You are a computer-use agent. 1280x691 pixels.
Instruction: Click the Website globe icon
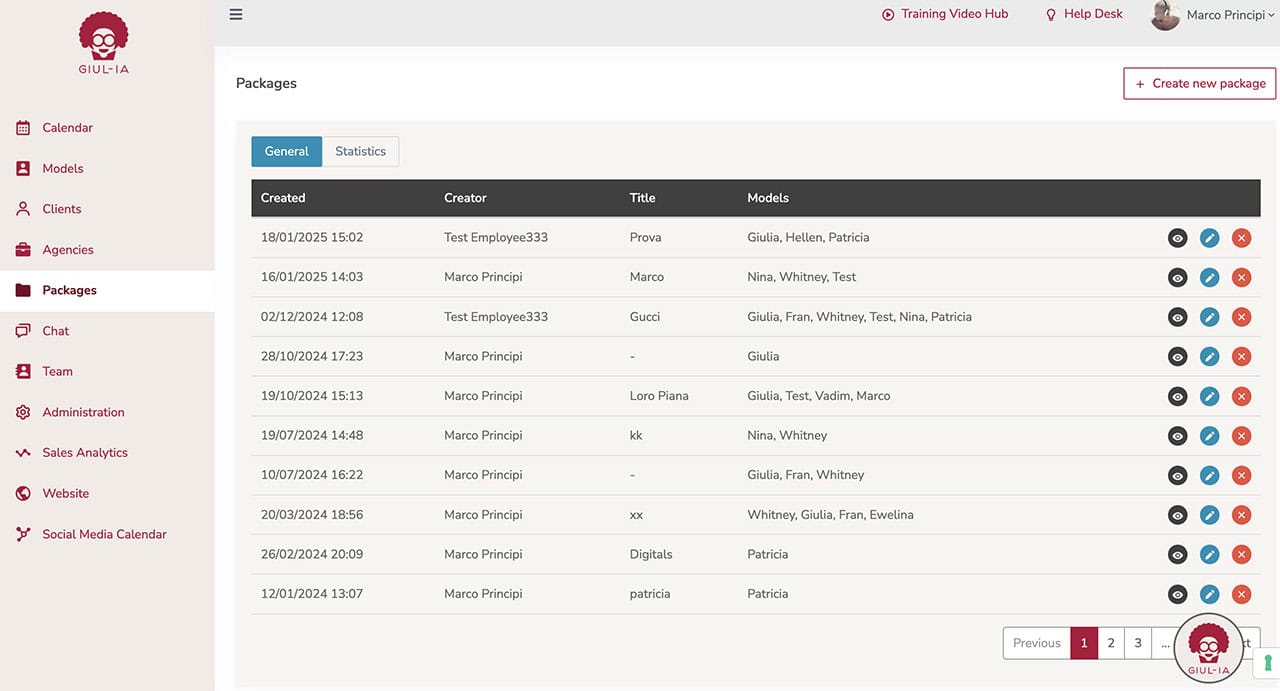(x=23, y=493)
